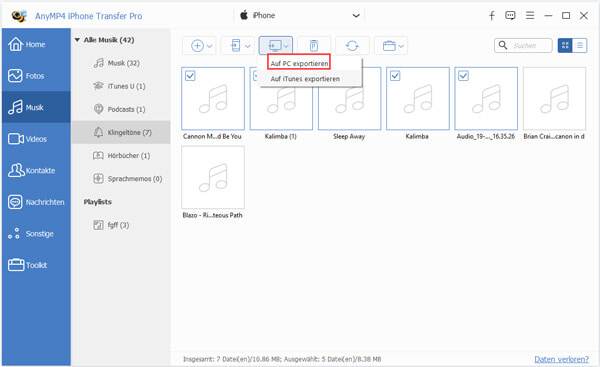Image resolution: width=600 pixels, height=367 pixels.
Task: Click the Audio_19-..._16.35.26 file name
Action: pos(486,136)
